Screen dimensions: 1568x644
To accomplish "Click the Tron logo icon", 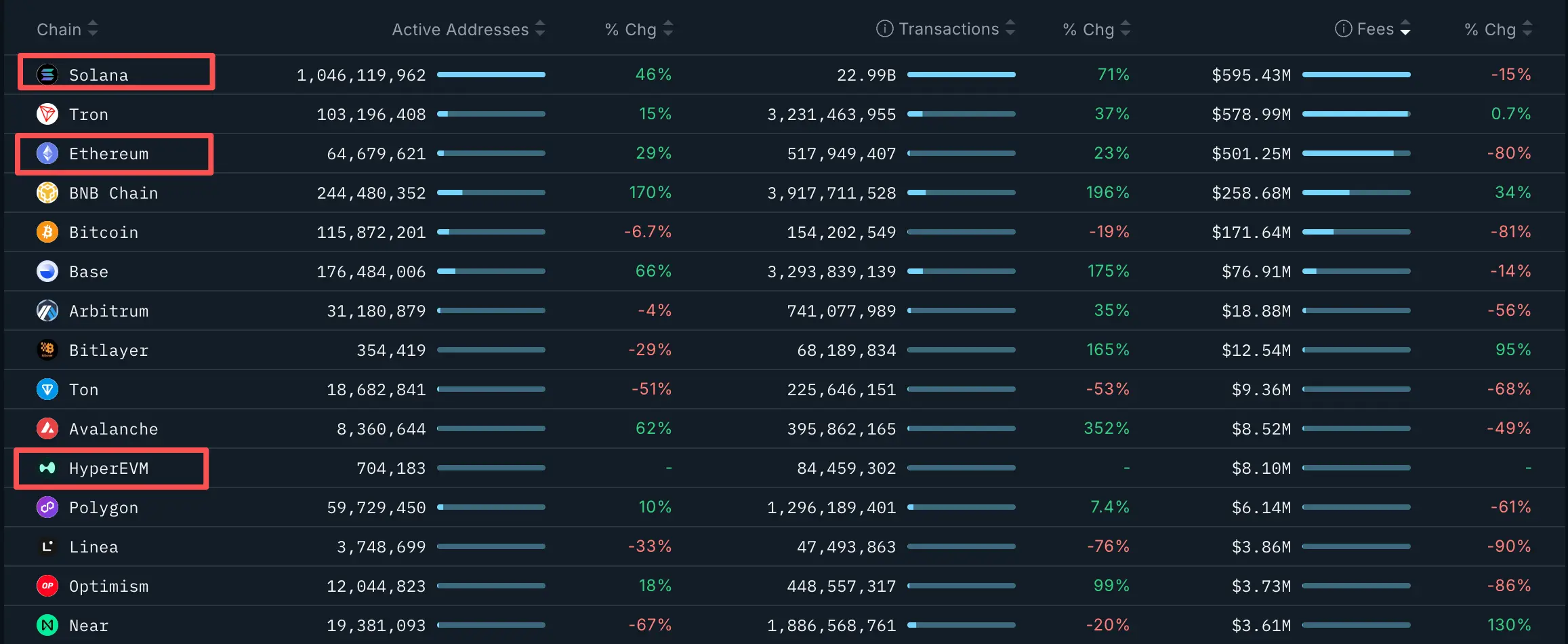I will [x=47, y=114].
